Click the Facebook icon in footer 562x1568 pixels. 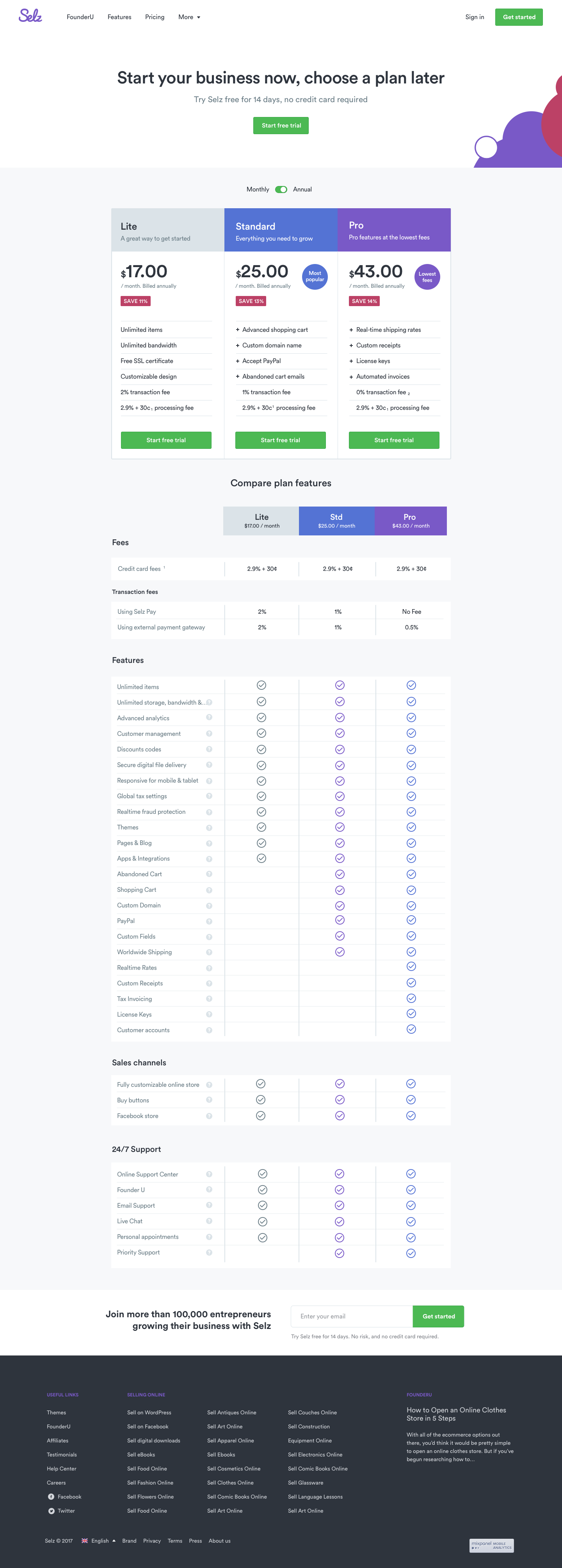51,1496
